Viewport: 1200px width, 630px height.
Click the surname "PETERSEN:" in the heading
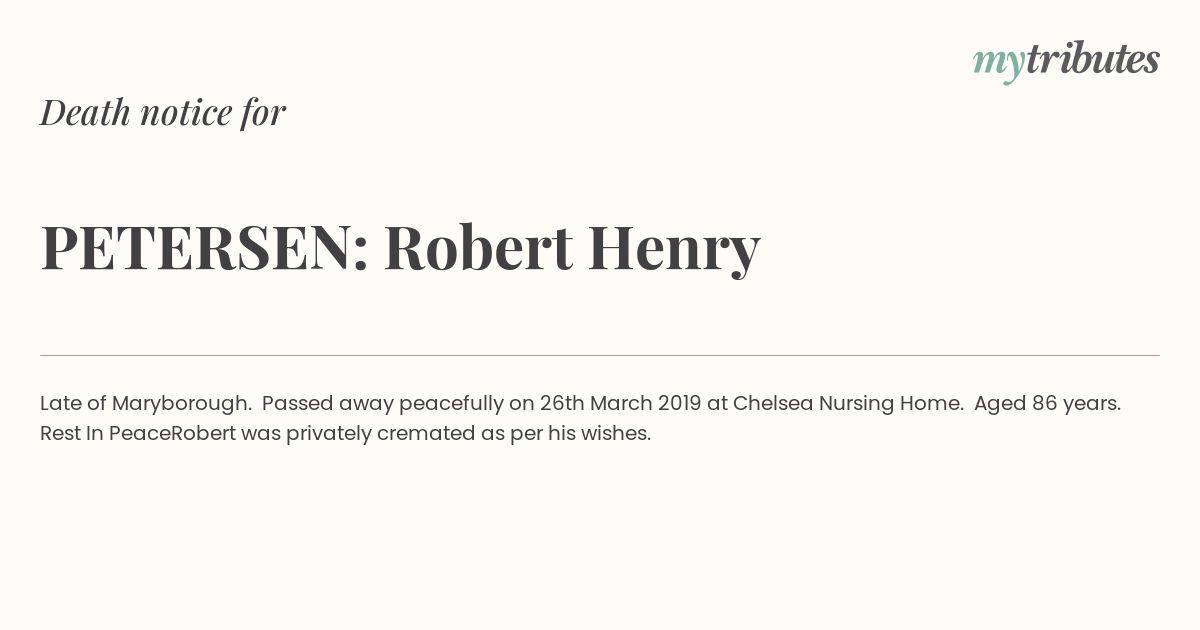[x=205, y=247]
